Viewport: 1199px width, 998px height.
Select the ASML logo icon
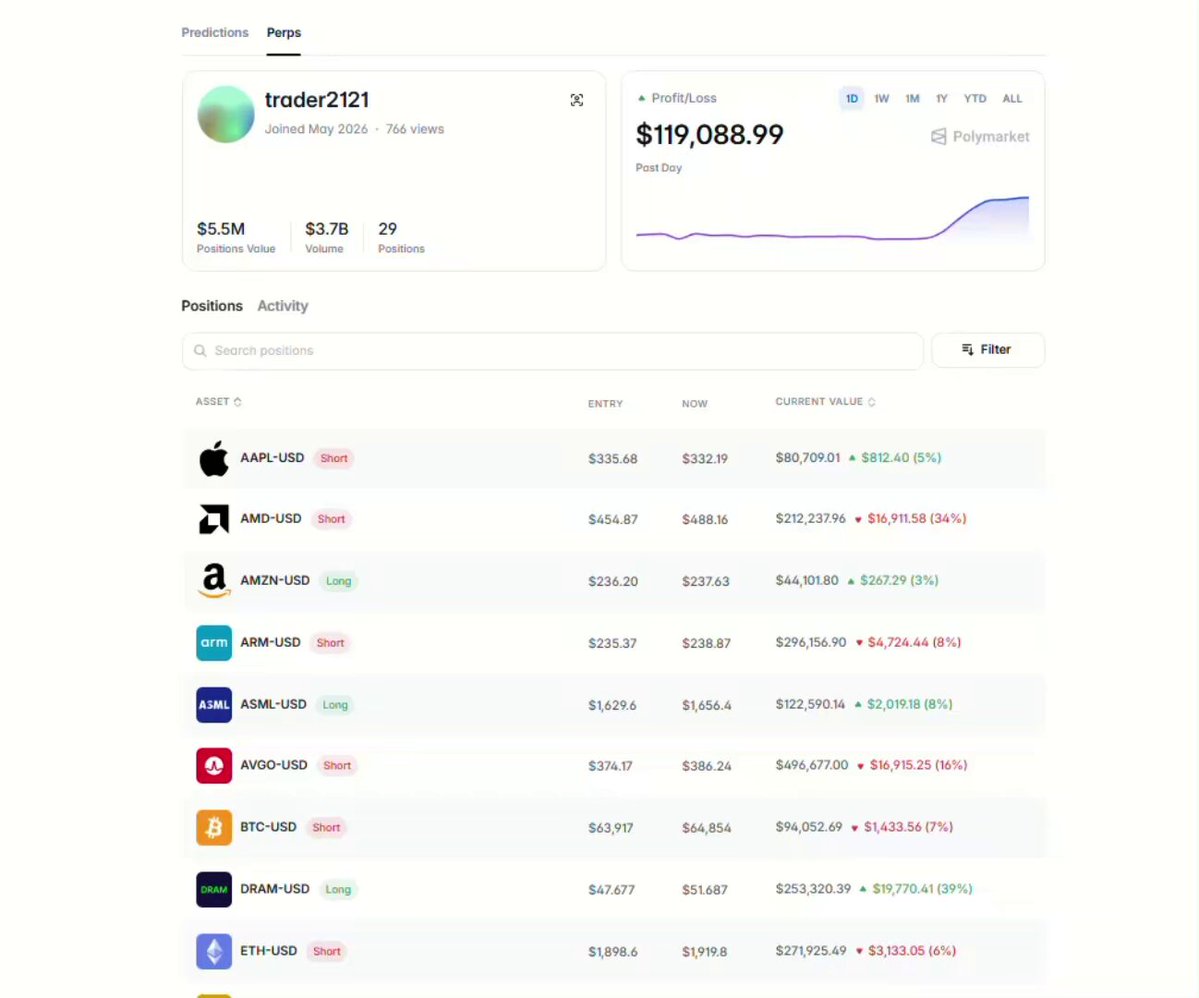click(x=214, y=704)
